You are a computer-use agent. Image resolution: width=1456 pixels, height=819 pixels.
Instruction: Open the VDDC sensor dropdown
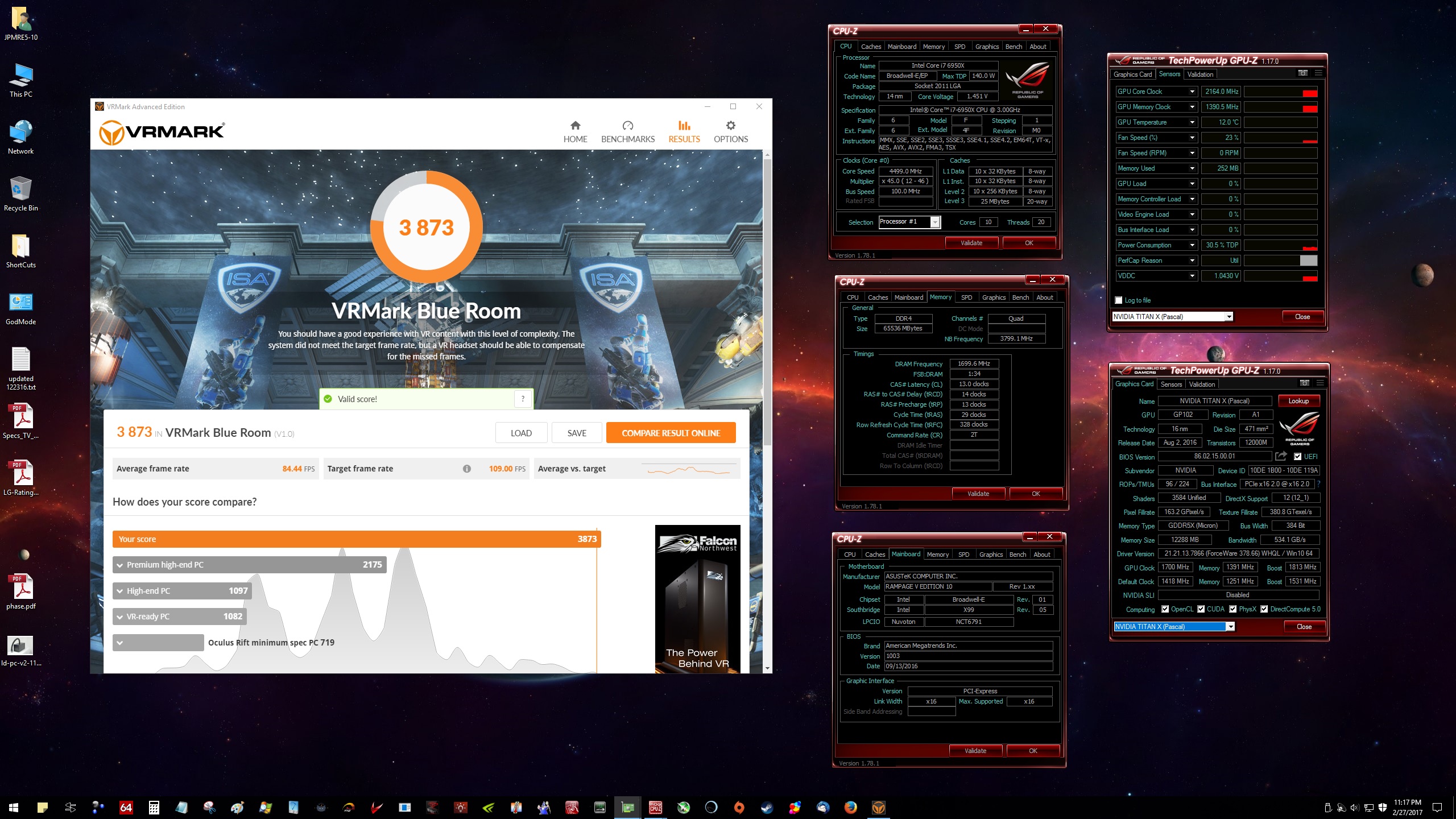click(1192, 276)
